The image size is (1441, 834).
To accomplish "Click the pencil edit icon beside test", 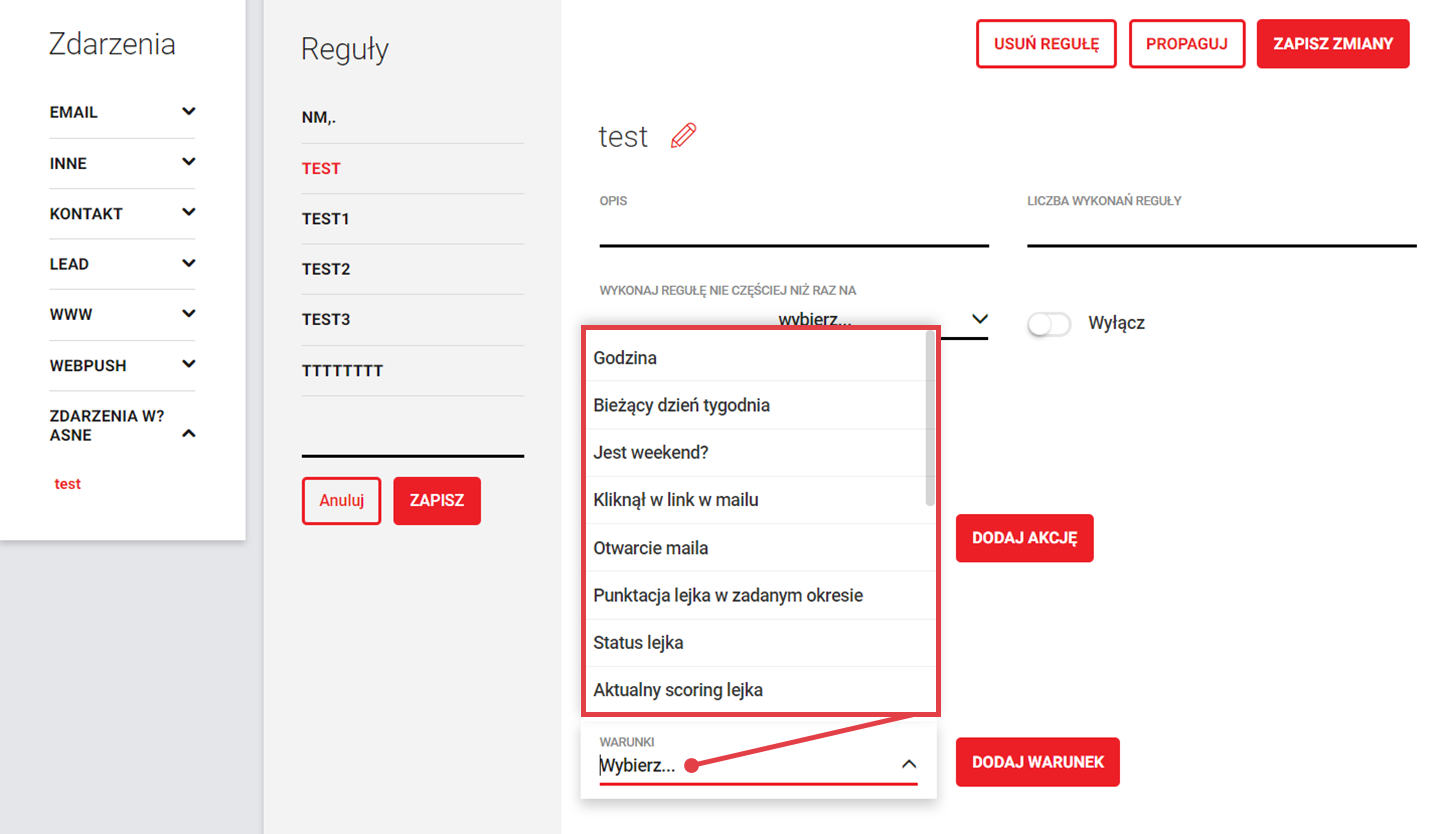I will pos(683,136).
